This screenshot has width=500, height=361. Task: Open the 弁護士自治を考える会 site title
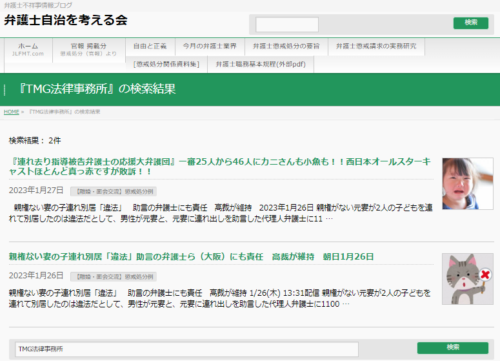pos(66,20)
